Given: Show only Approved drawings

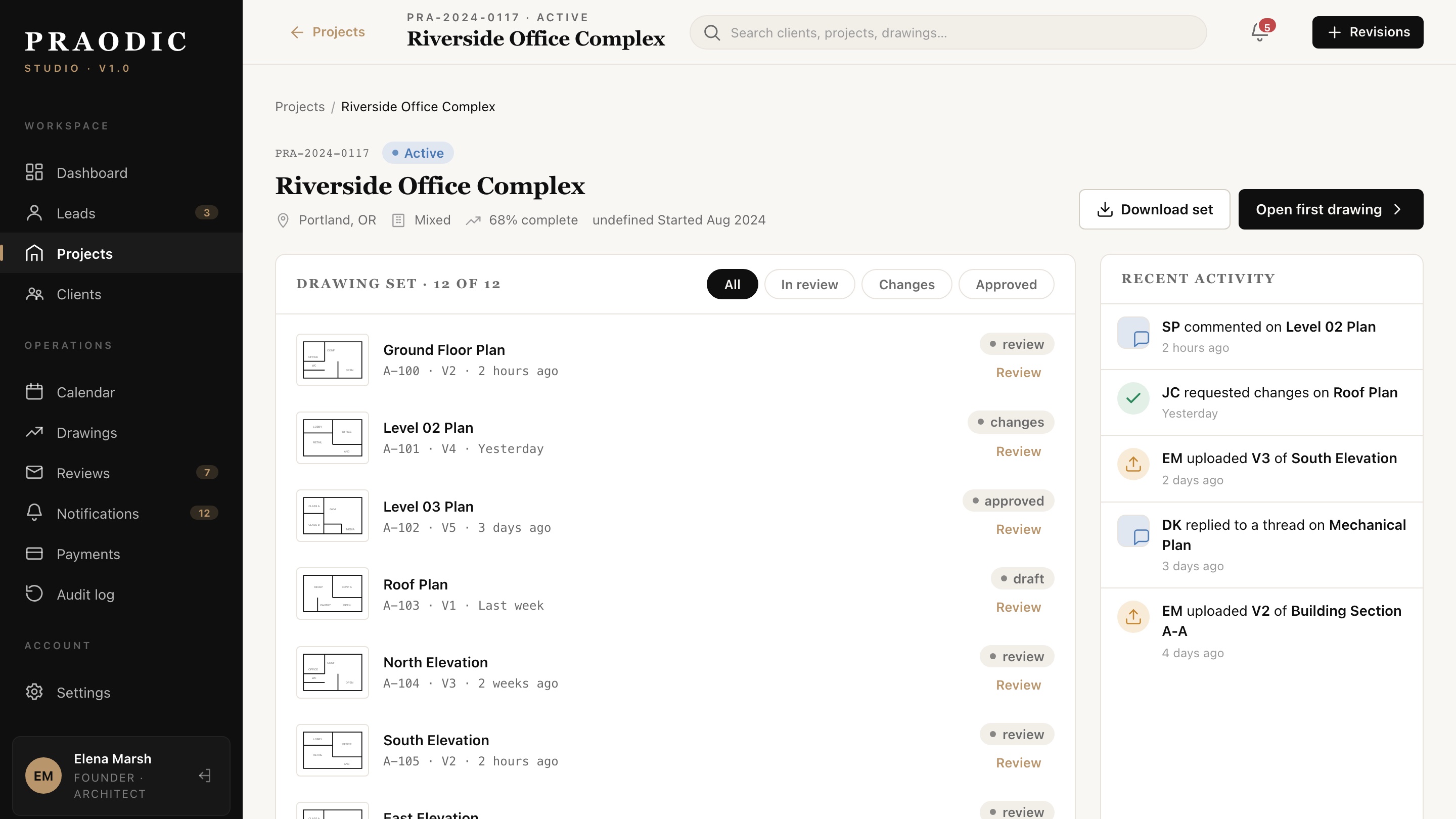Looking at the screenshot, I should pos(1006,284).
